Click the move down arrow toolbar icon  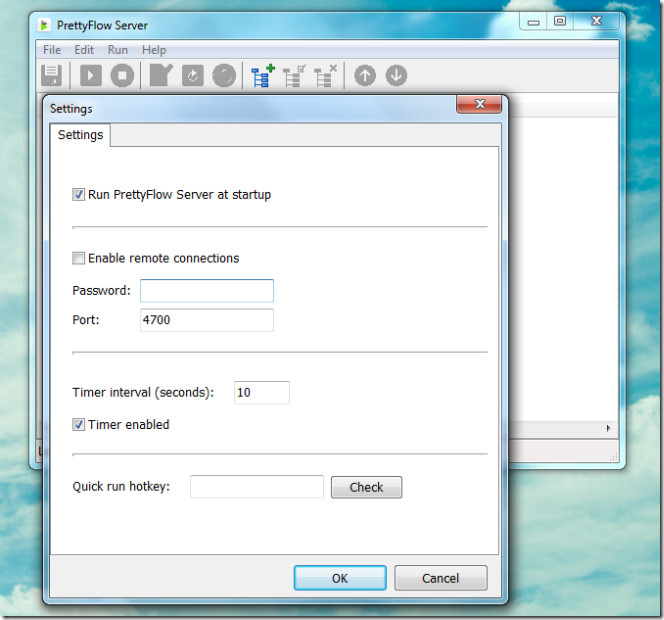(x=396, y=75)
